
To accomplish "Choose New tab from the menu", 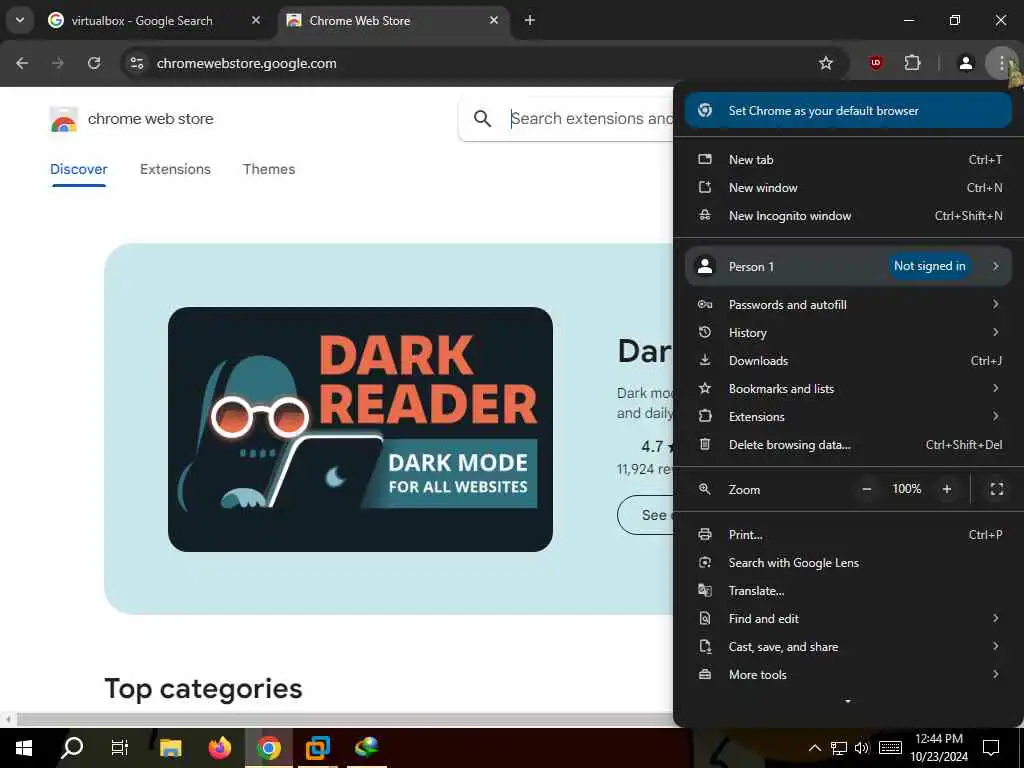I will point(848,159).
